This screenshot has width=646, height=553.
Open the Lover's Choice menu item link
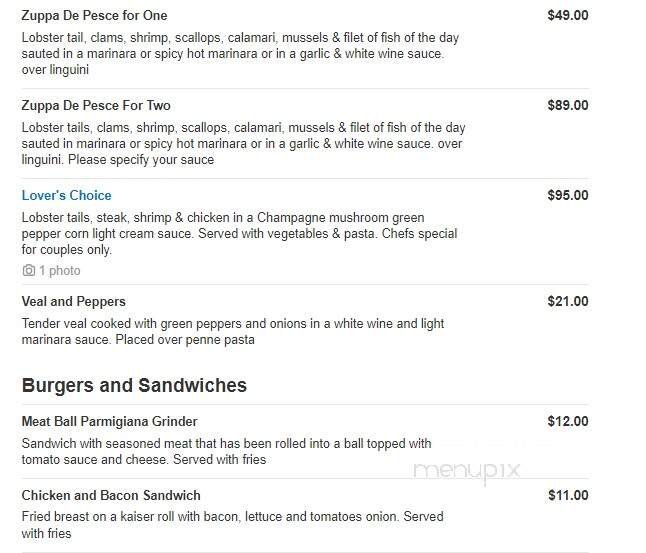[x=66, y=195]
